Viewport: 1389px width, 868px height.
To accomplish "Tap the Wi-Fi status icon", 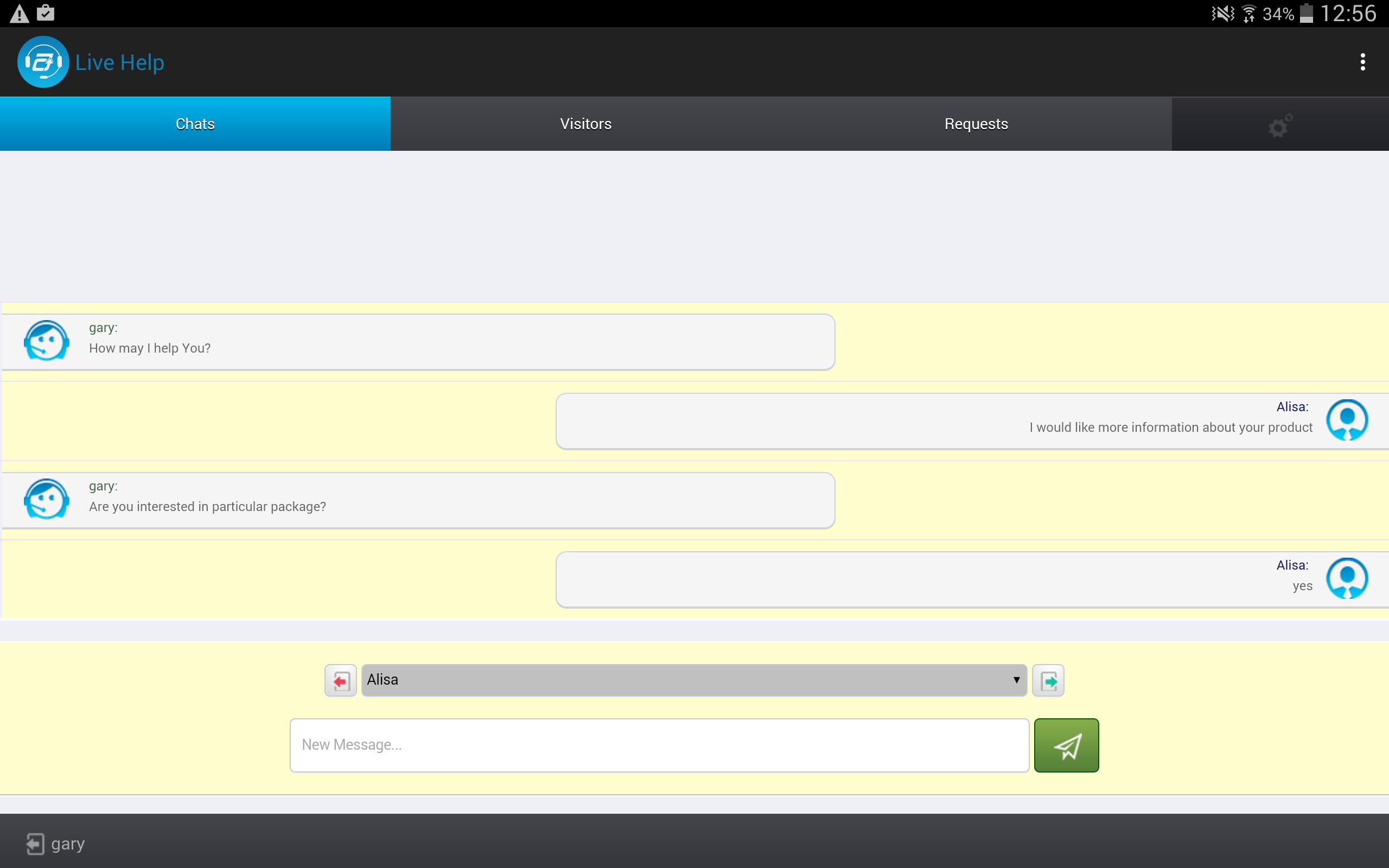I will click(1249, 13).
